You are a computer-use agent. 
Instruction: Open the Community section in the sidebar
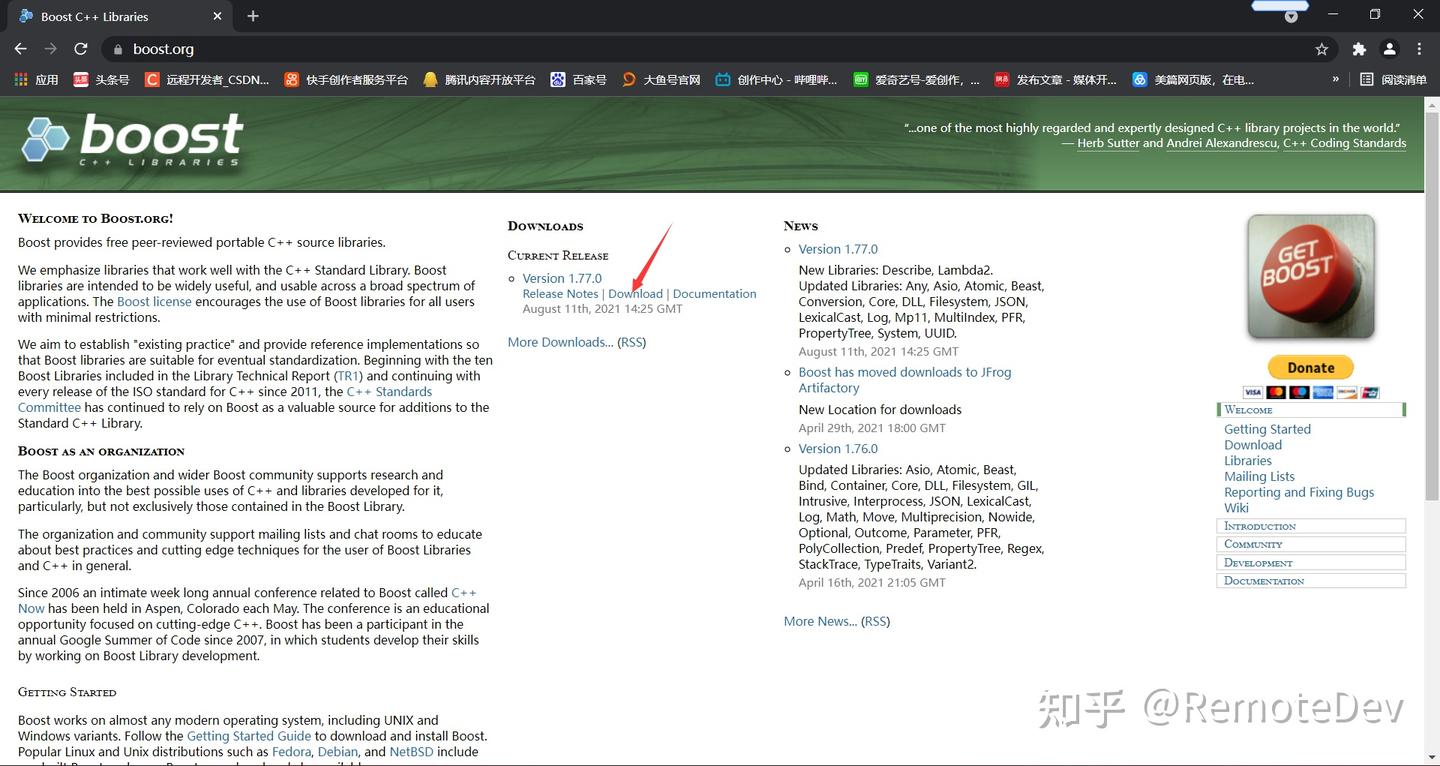pyautogui.click(x=1252, y=543)
